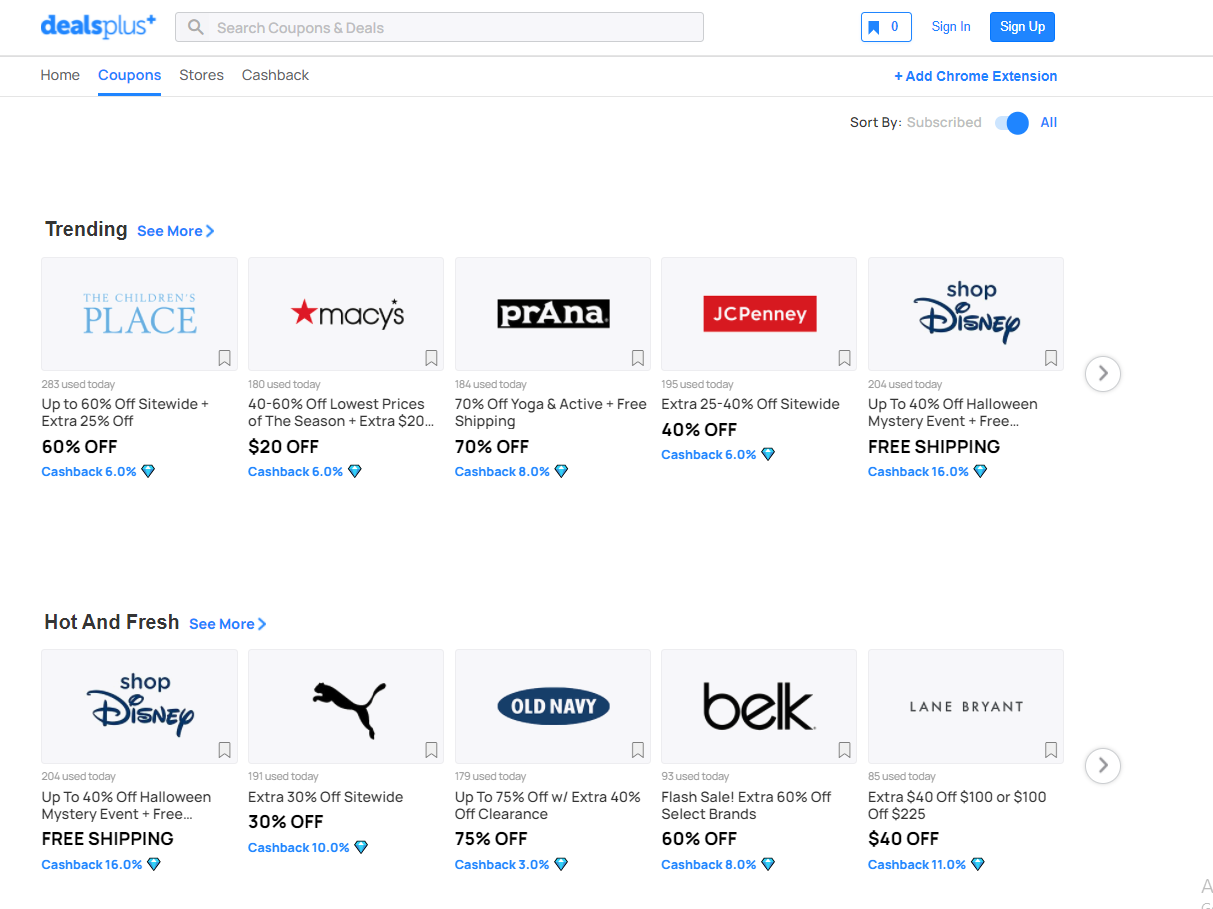Open saved bookmarks counter button
The width and height of the screenshot is (1213, 909).
(885, 27)
